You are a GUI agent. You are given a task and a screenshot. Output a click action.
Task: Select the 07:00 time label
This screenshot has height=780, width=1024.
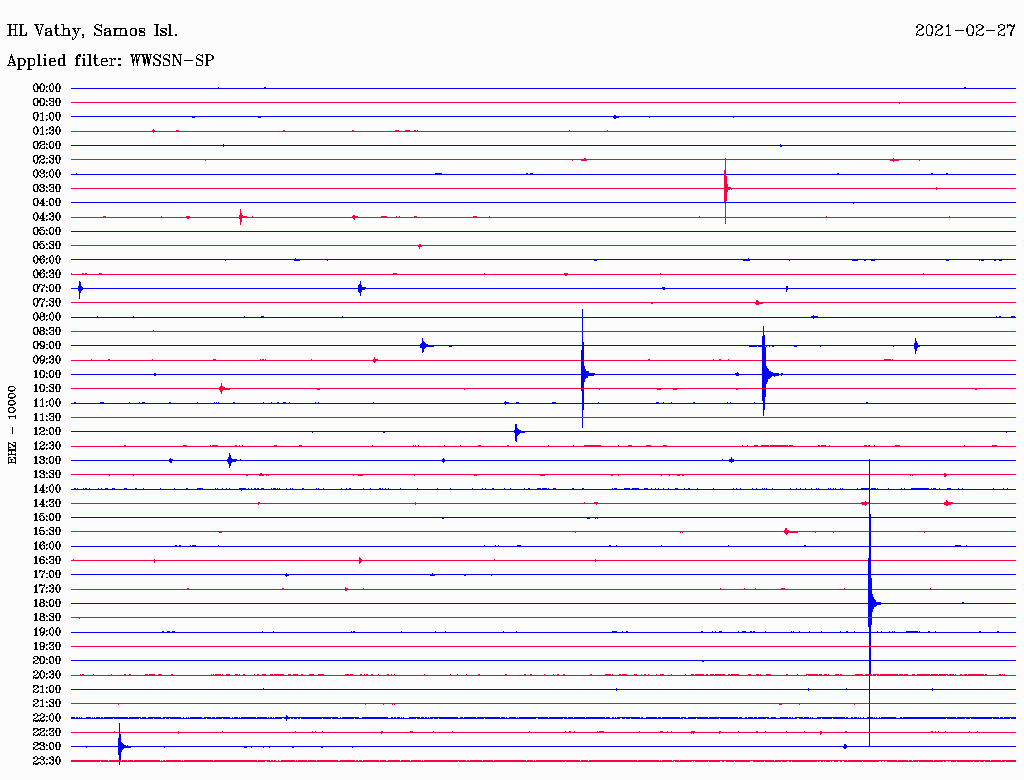coord(46,288)
